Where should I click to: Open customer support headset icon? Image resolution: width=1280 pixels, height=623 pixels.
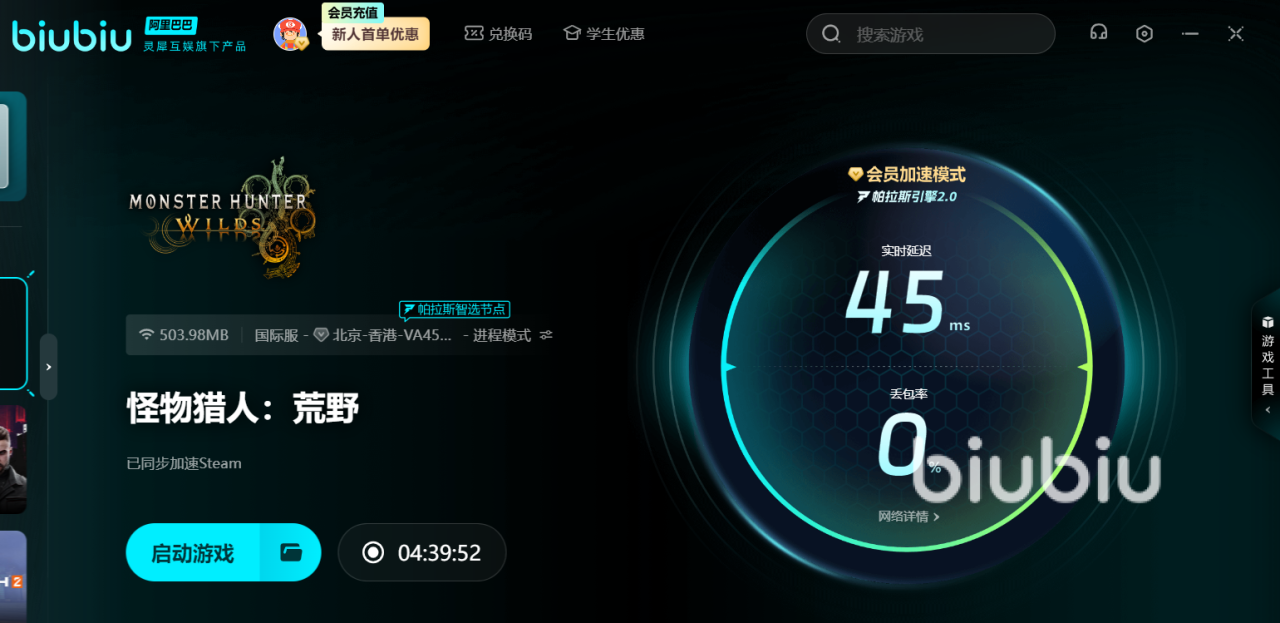click(1098, 33)
